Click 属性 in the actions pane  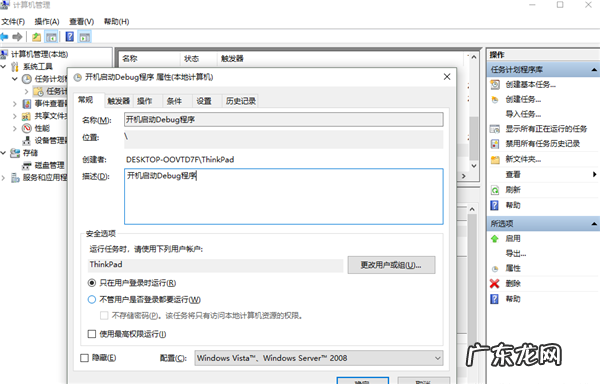coord(513,268)
